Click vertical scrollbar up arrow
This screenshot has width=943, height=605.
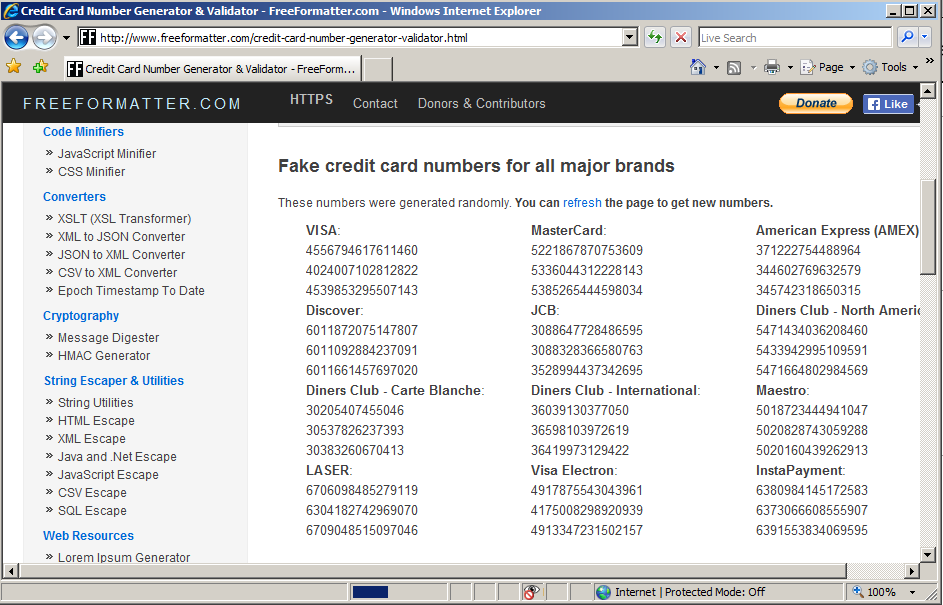click(928, 91)
